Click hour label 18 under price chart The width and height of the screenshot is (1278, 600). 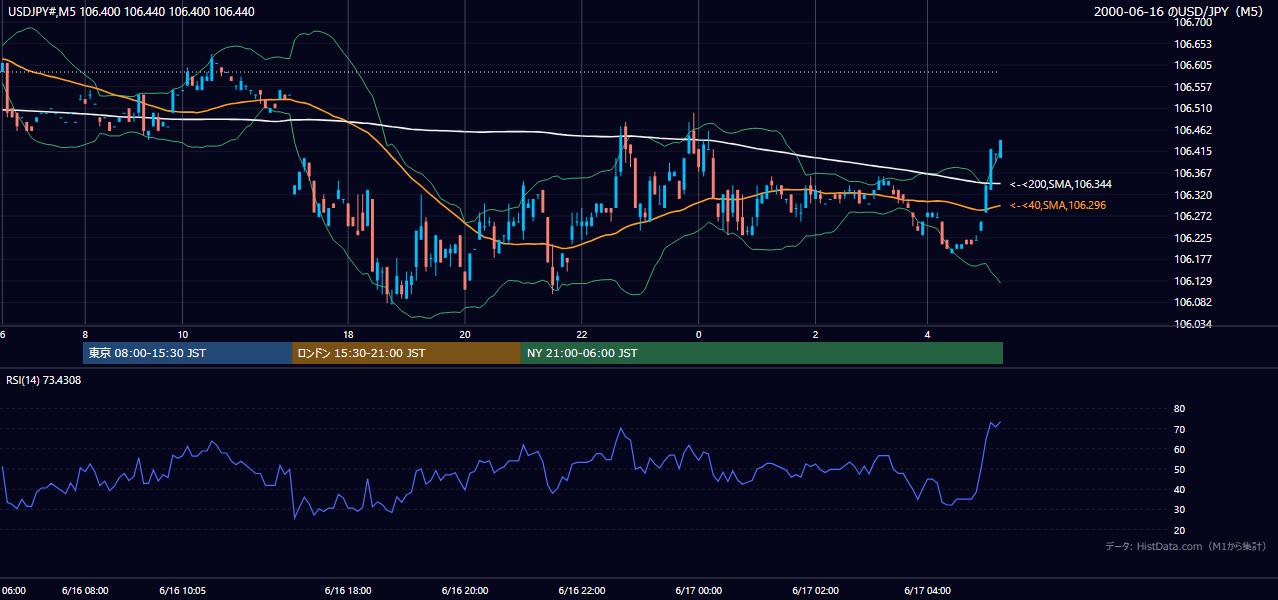pos(348,334)
